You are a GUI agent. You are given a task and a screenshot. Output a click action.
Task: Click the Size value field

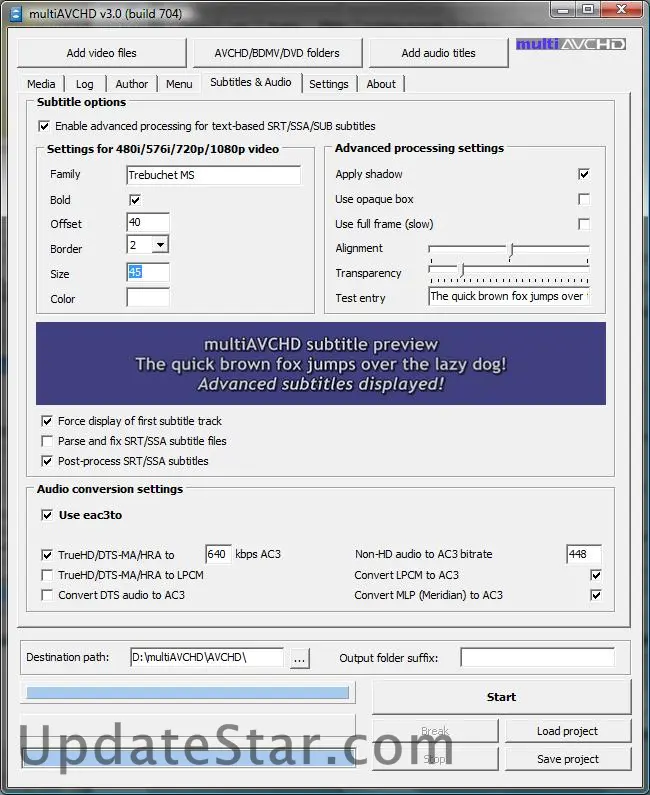pos(148,272)
